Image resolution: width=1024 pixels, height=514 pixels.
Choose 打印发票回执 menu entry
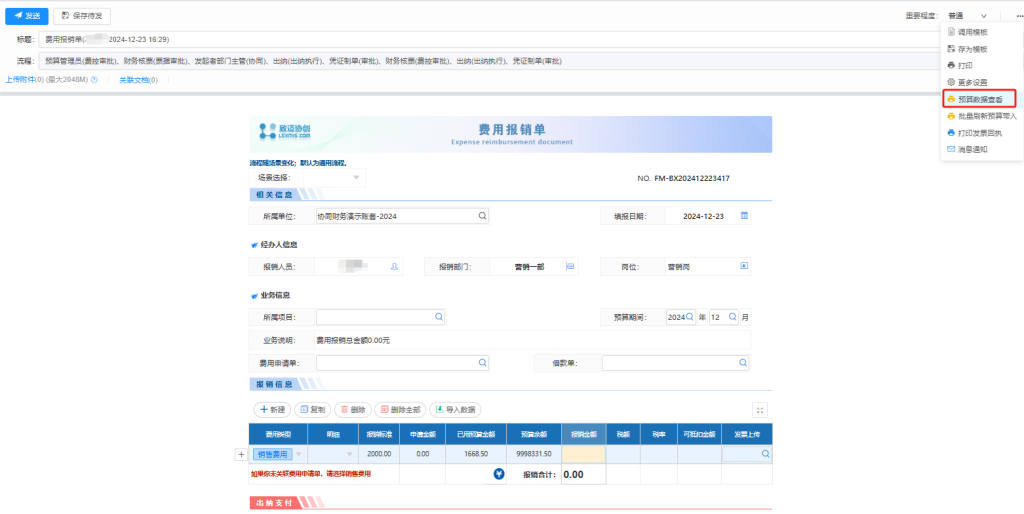coord(979,132)
